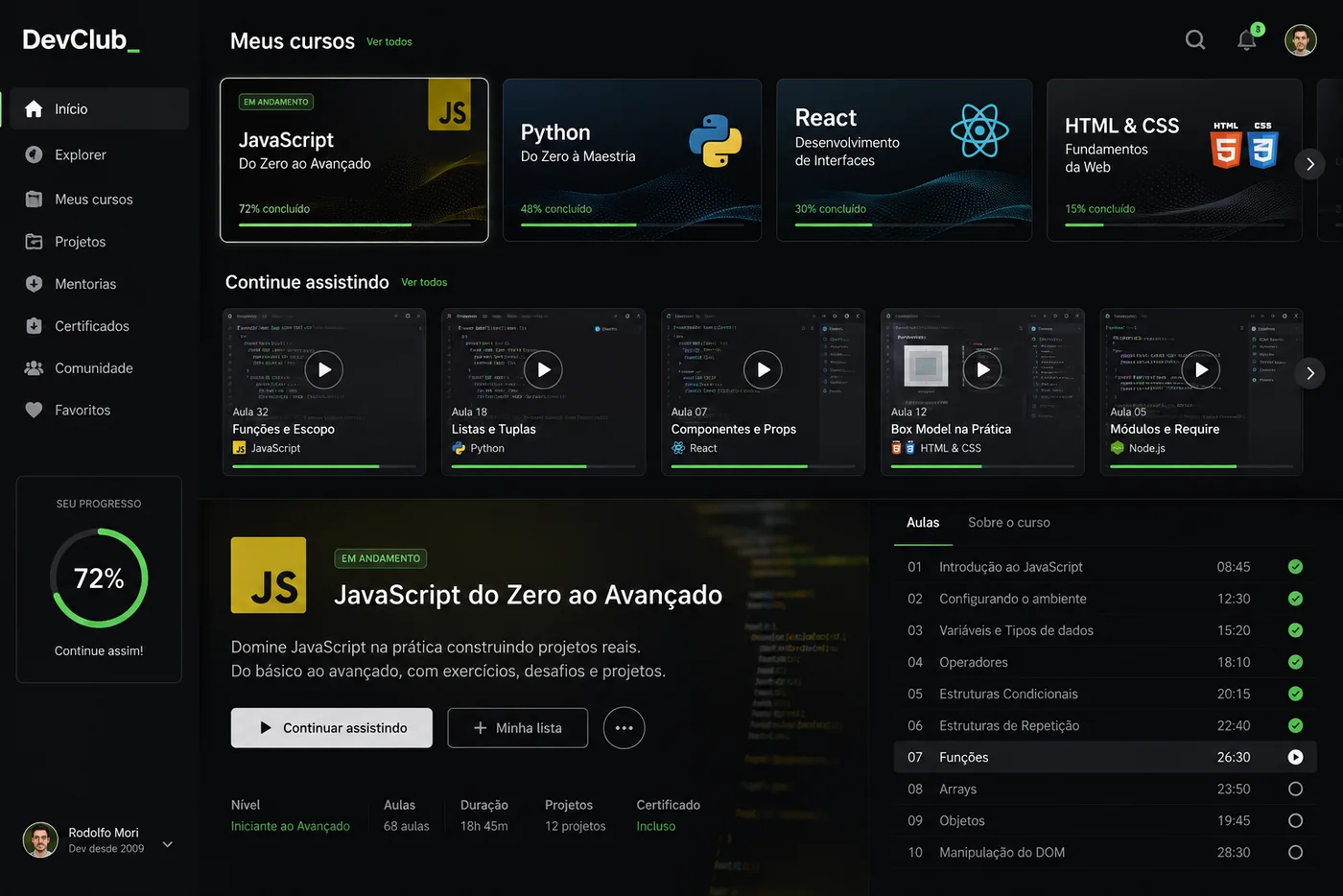Viewport: 1343px width, 896px height.
Task: Open the HTML & CSS Fundamentos course card
Action: click(x=1174, y=160)
